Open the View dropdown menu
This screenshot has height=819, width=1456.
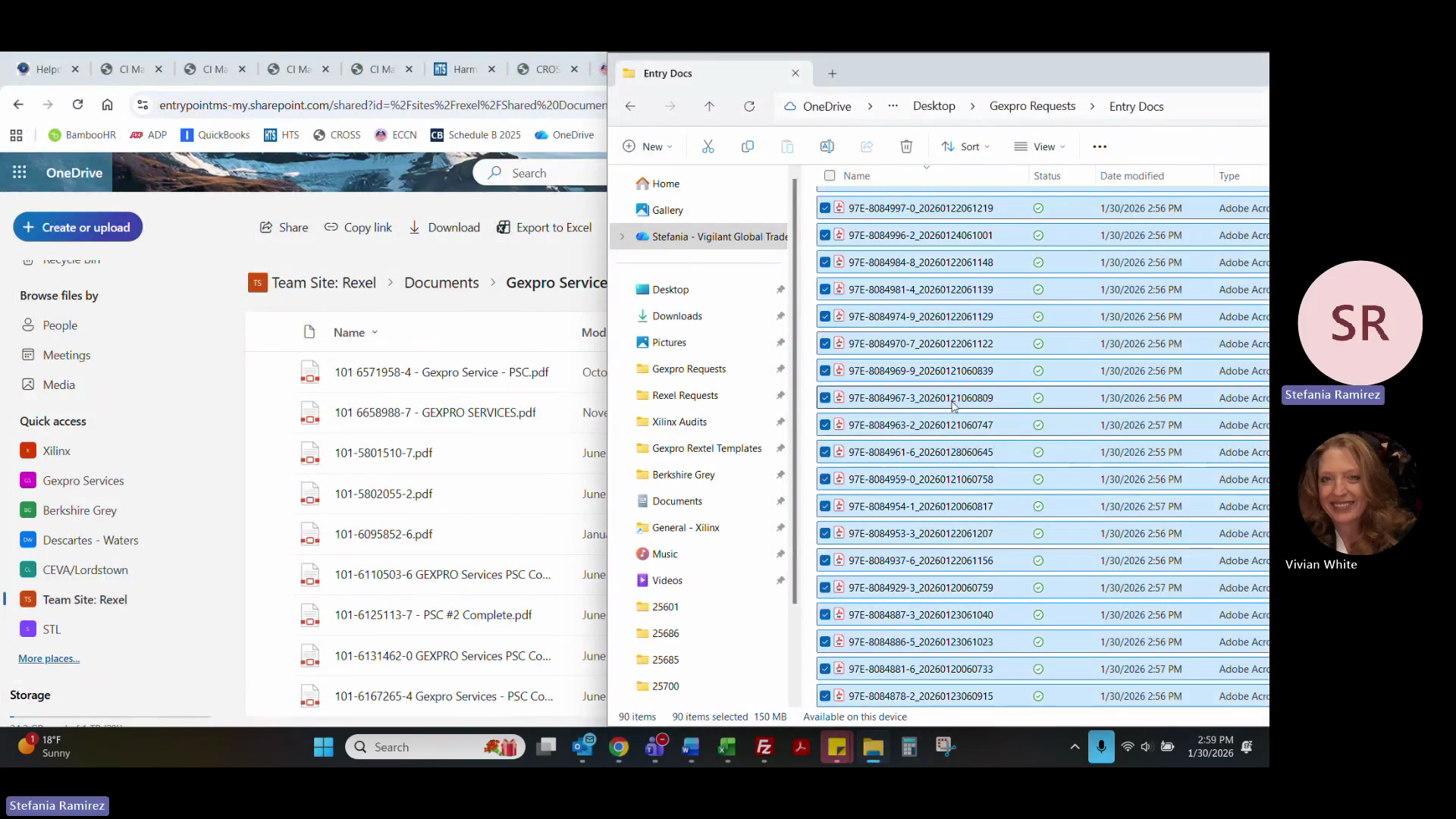click(x=1040, y=146)
